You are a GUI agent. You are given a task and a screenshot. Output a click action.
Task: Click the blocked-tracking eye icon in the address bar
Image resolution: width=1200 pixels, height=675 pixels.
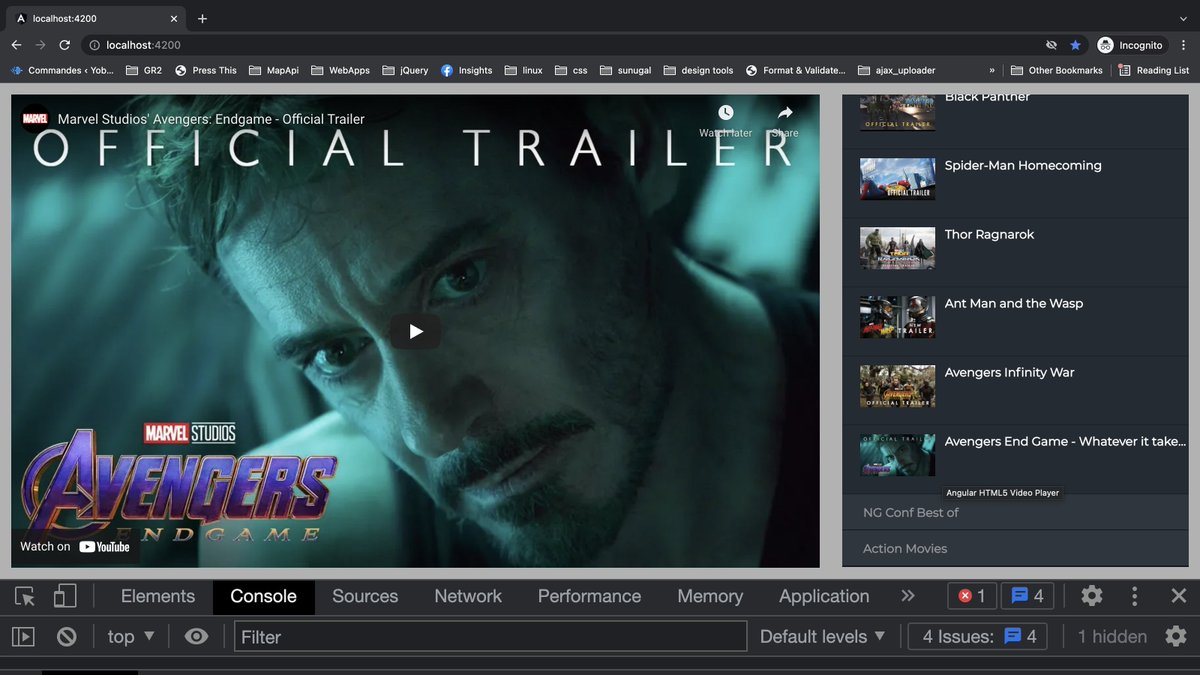(1051, 45)
